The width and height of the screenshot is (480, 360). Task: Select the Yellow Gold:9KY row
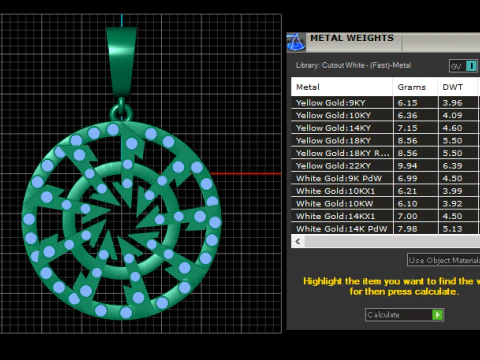[386, 103]
